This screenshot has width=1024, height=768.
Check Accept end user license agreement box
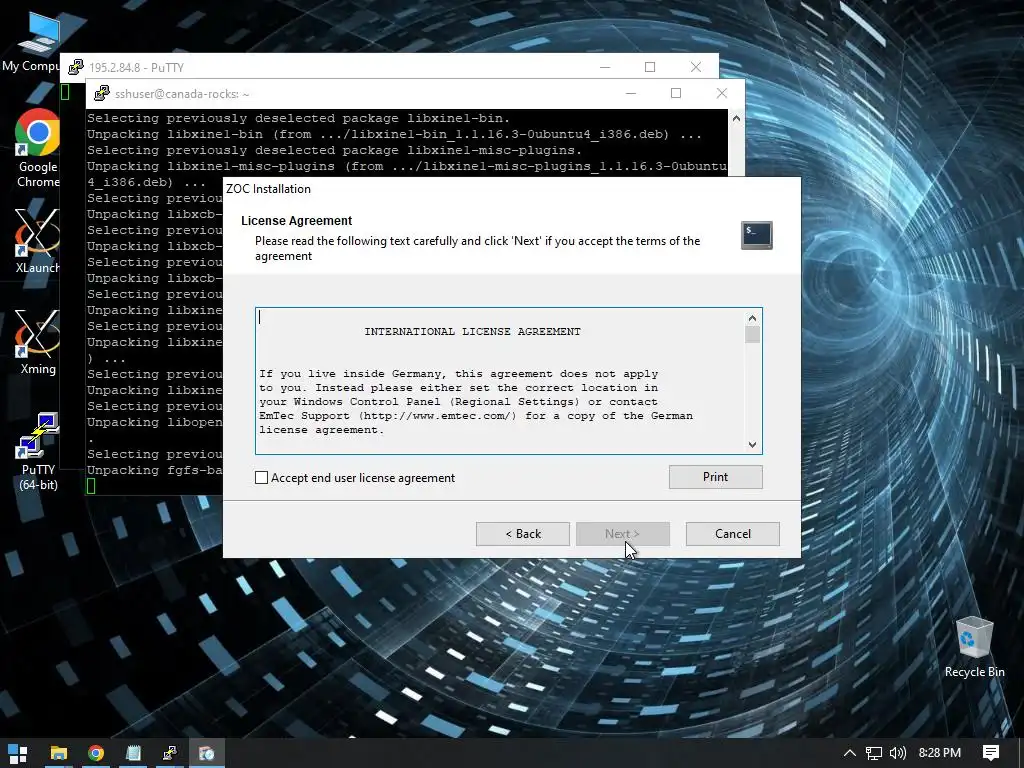[x=261, y=477]
